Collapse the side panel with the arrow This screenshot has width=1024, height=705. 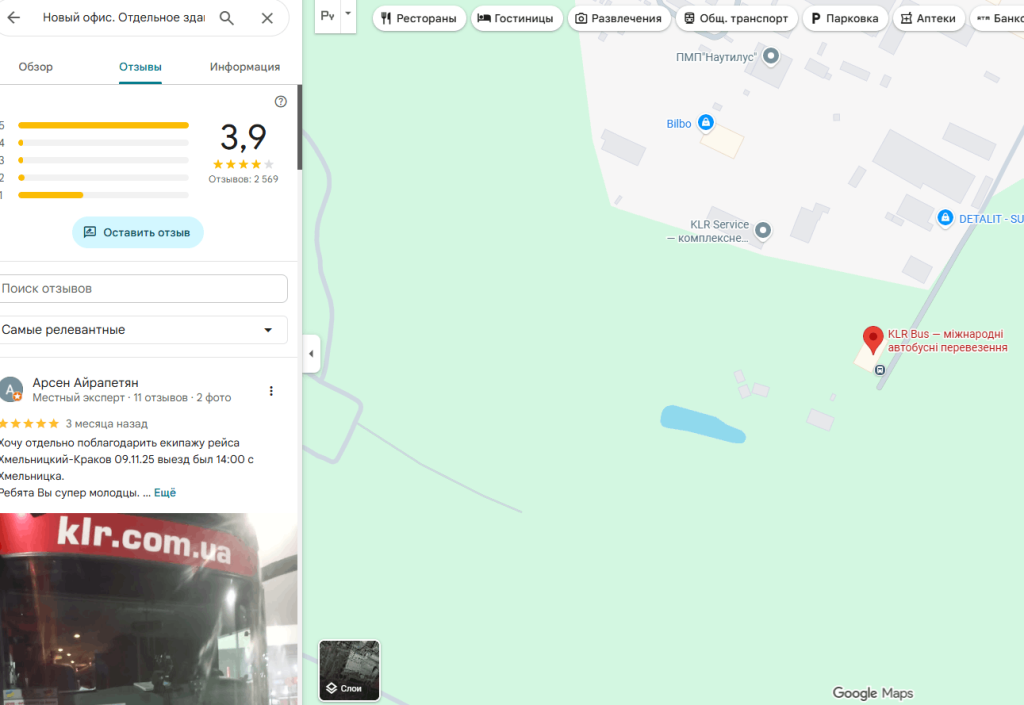pos(312,354)
